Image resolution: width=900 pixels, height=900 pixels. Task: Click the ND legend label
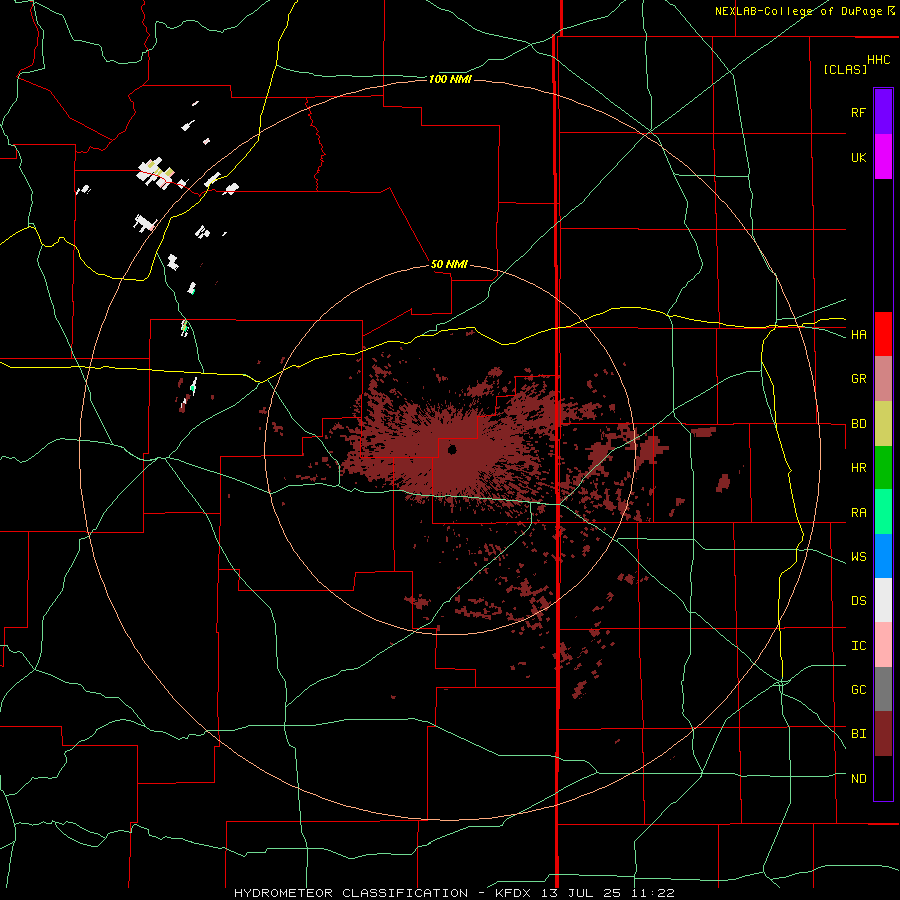pos(858,779)
